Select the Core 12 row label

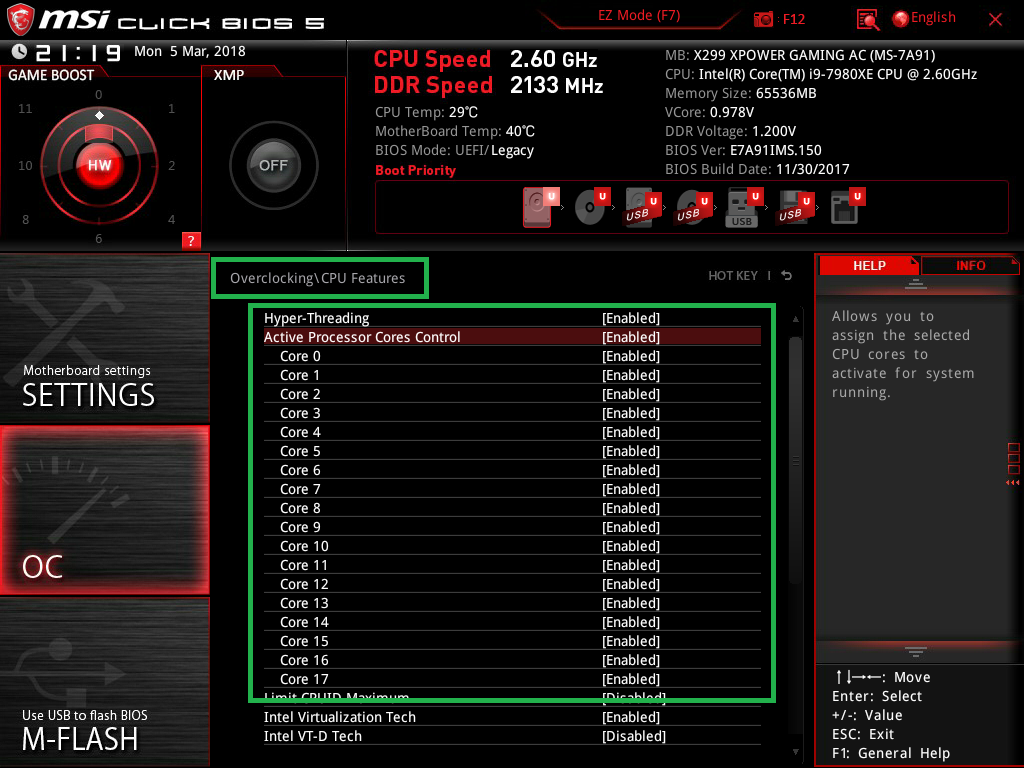(304, 584)
